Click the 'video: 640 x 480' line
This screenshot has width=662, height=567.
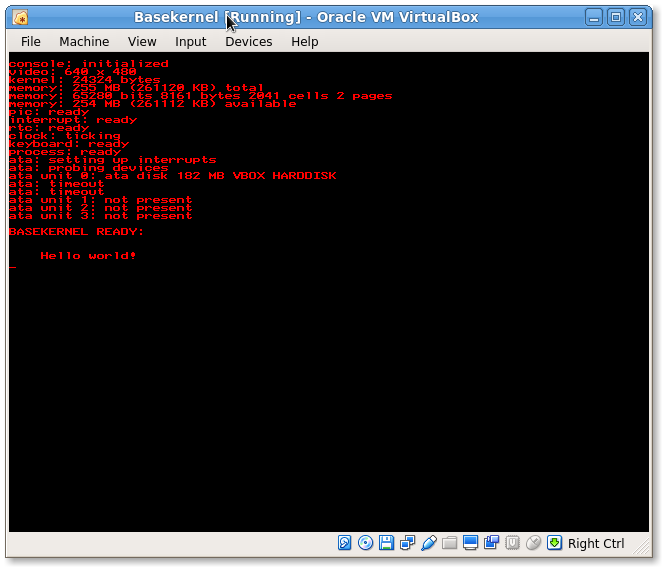pyautogui.click(x=73, y=72)
